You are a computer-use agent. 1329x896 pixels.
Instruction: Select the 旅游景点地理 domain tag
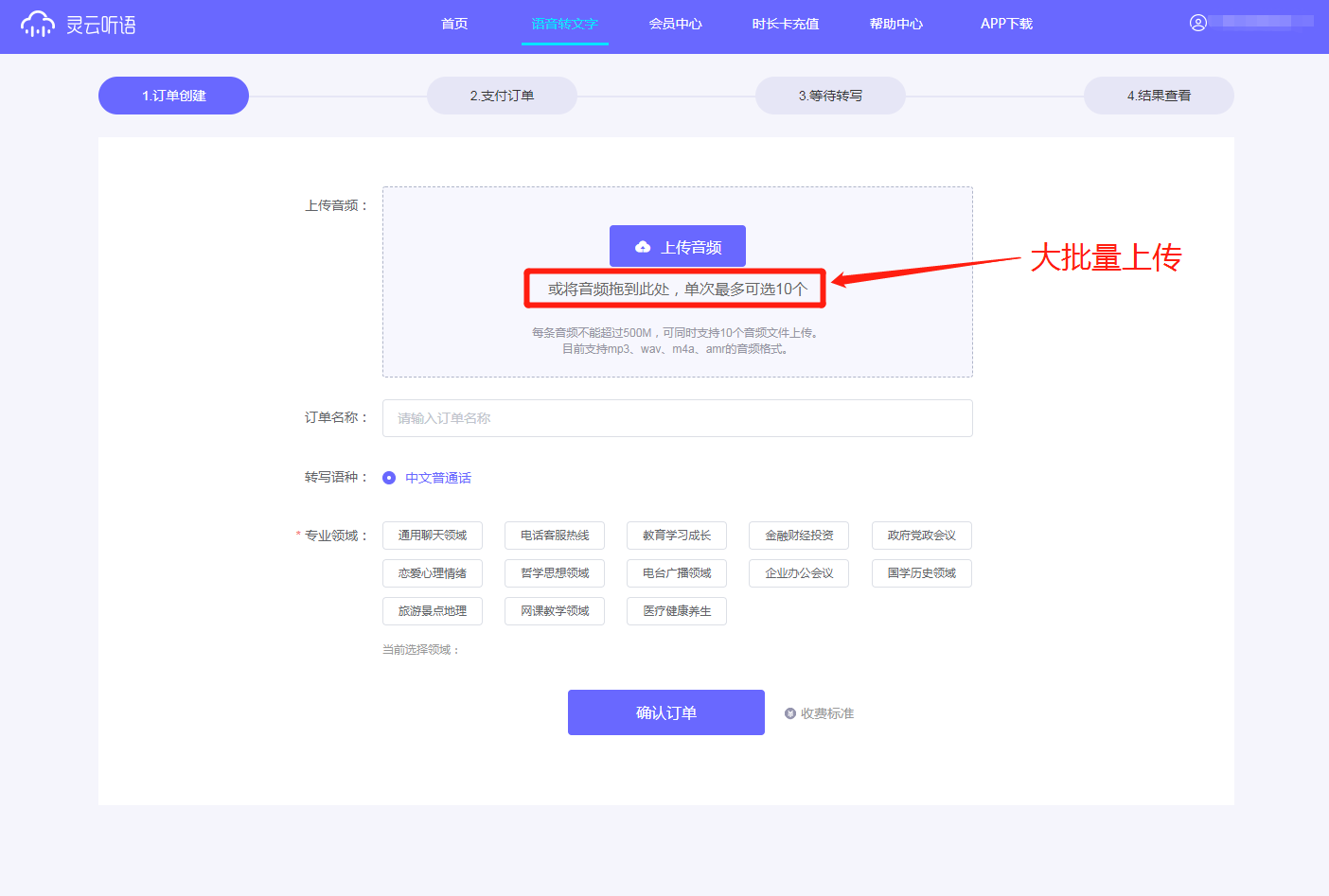(x=433, y=611)
